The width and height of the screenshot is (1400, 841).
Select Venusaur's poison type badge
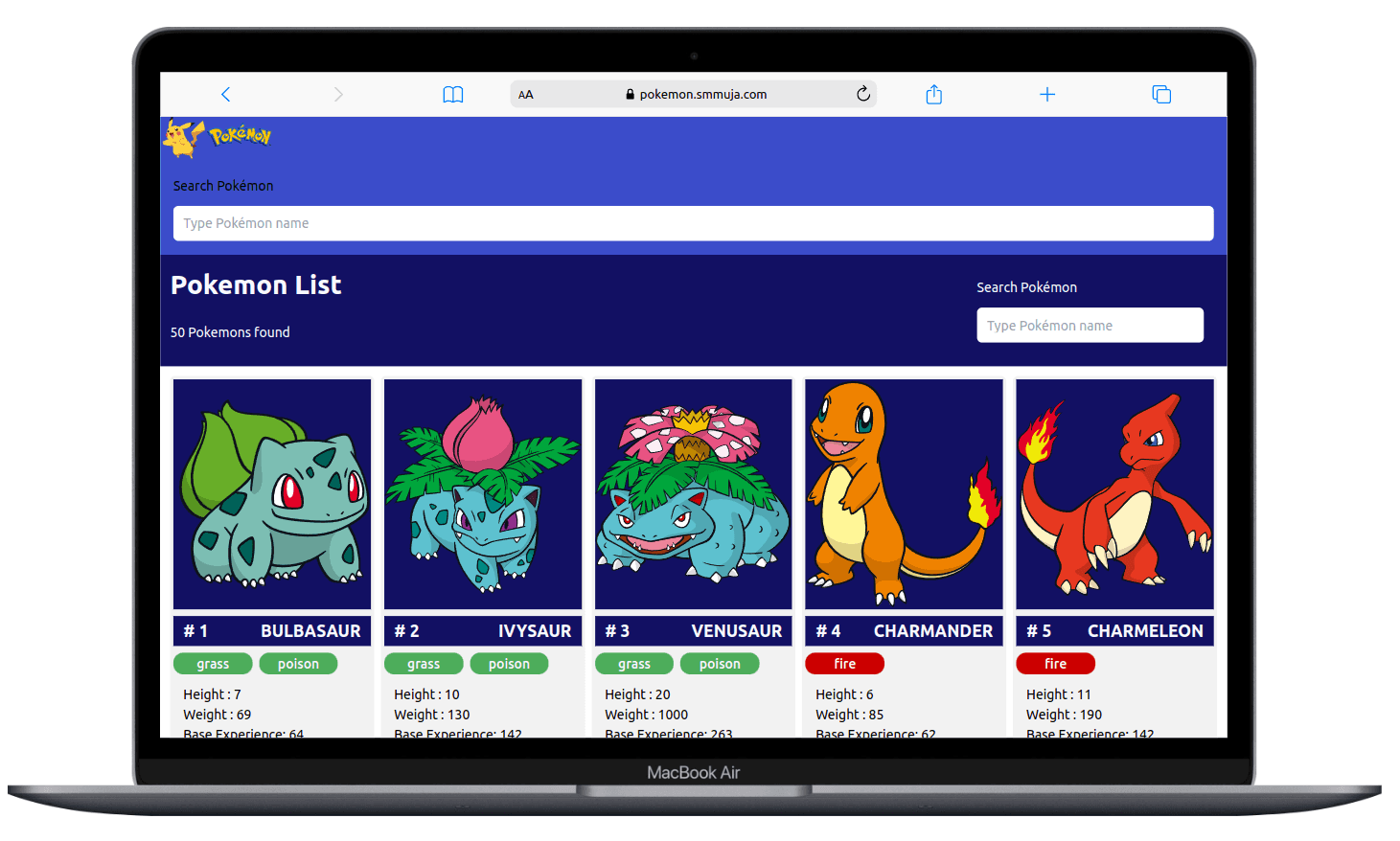720,664
